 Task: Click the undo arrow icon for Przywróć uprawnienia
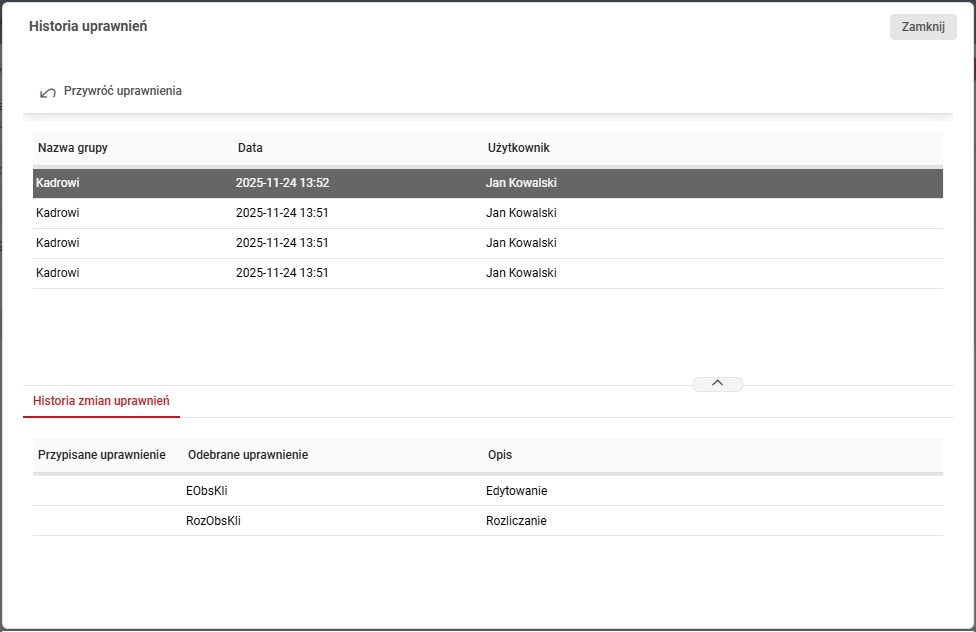click(48, 93)
